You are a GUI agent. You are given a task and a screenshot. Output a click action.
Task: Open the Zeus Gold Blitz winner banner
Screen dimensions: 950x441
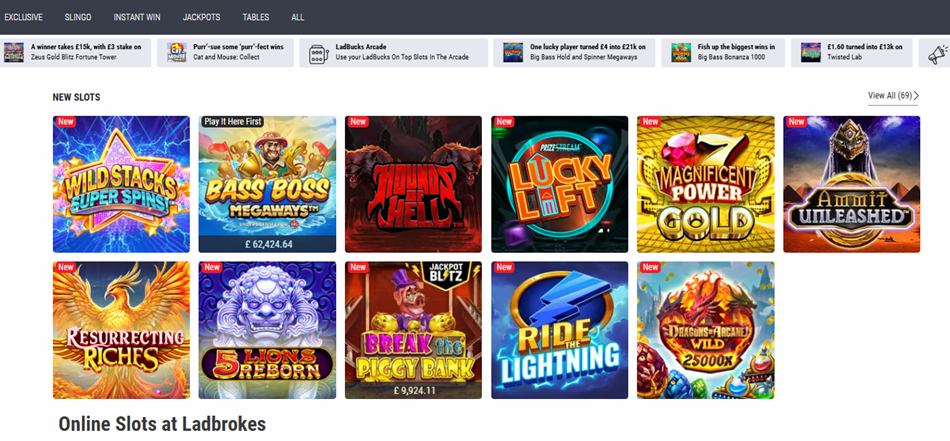(75, 53)
